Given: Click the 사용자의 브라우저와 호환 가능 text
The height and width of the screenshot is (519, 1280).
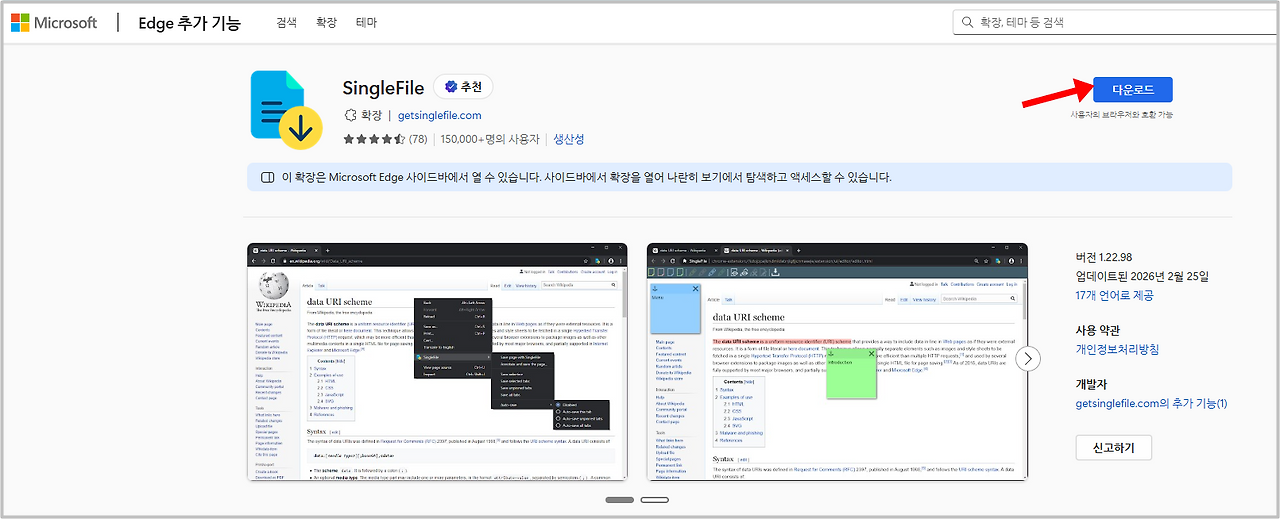Looking at the screenshot, I should point(1122,114).
